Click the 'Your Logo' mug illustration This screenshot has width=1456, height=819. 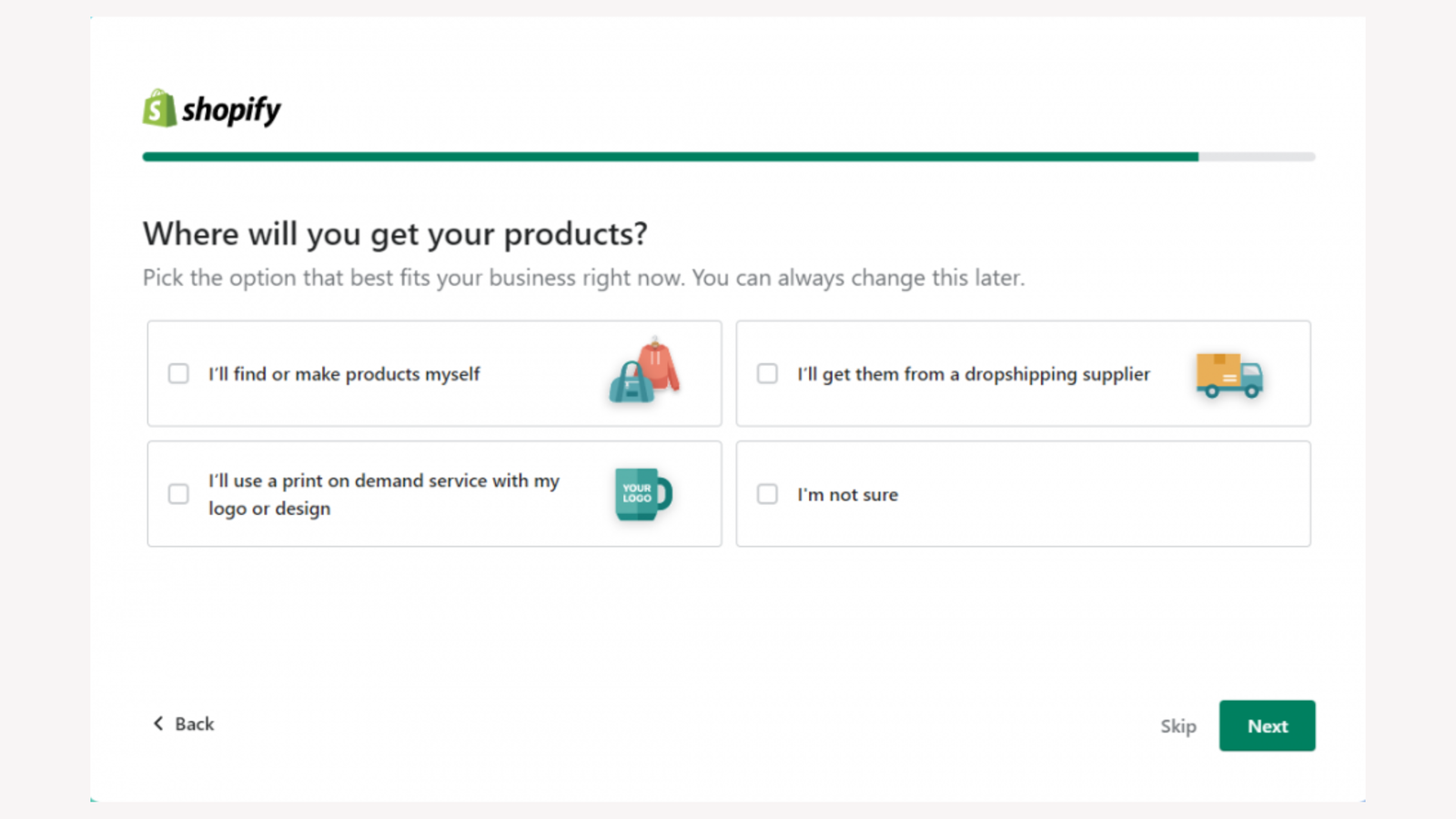[x=642, y=494]
